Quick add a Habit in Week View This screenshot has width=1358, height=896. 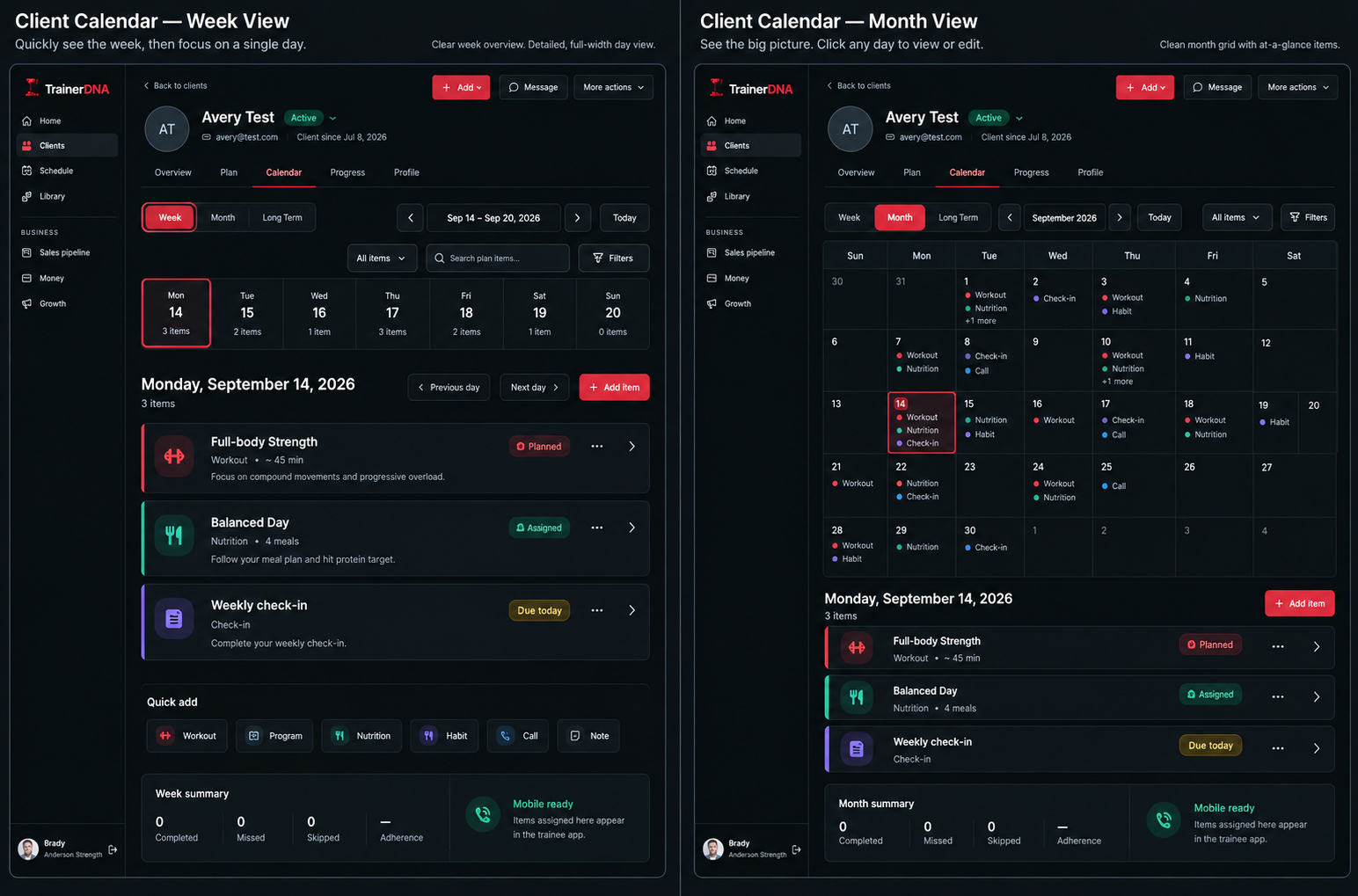click(x=445, y=736)
